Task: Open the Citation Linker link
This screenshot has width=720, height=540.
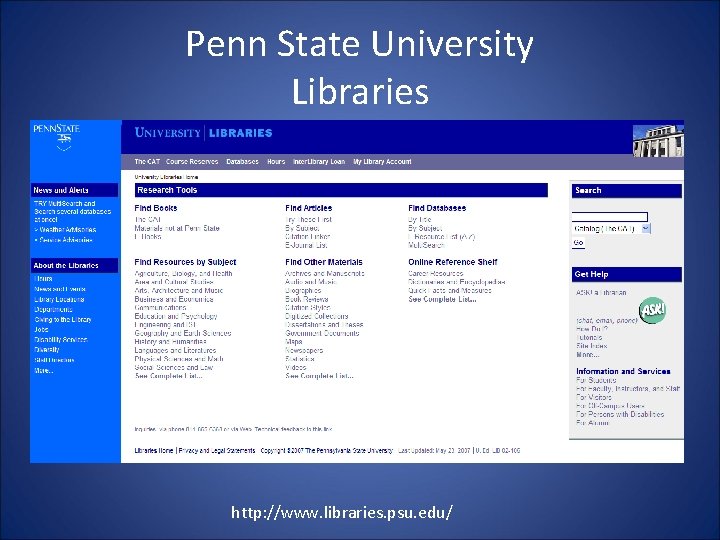Action: [308, 237]
